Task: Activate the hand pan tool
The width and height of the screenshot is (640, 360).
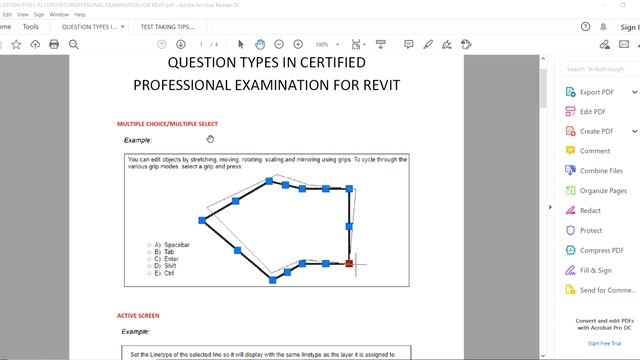Action: point(260,44)
